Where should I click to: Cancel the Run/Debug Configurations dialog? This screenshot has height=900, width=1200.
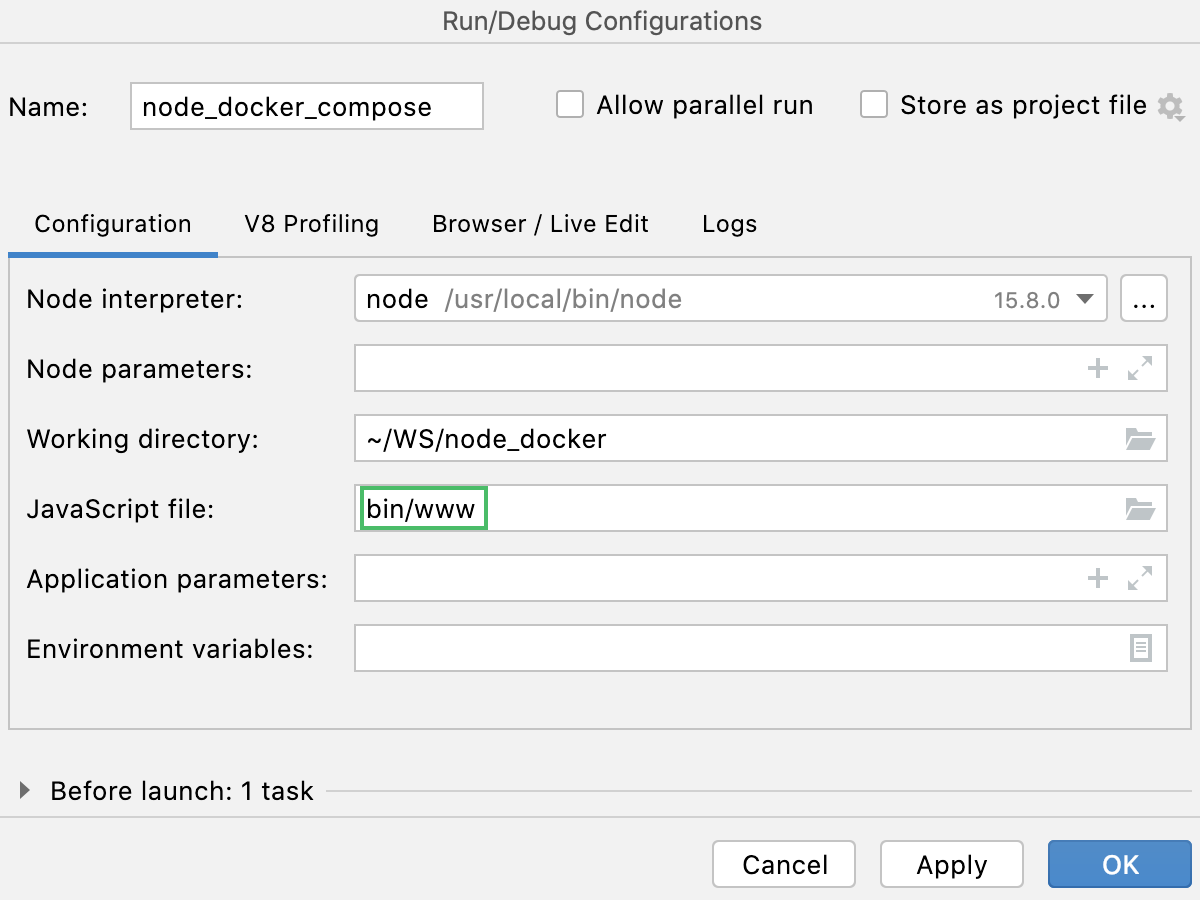click(x=783, y=864)
